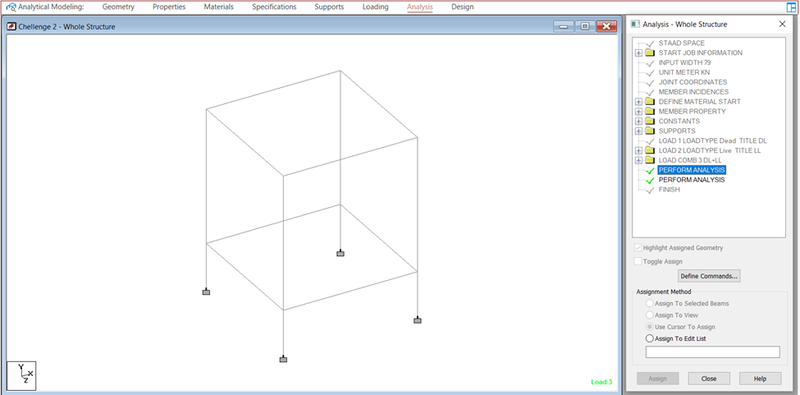Open the Properties tab

[x=169, y=7]
